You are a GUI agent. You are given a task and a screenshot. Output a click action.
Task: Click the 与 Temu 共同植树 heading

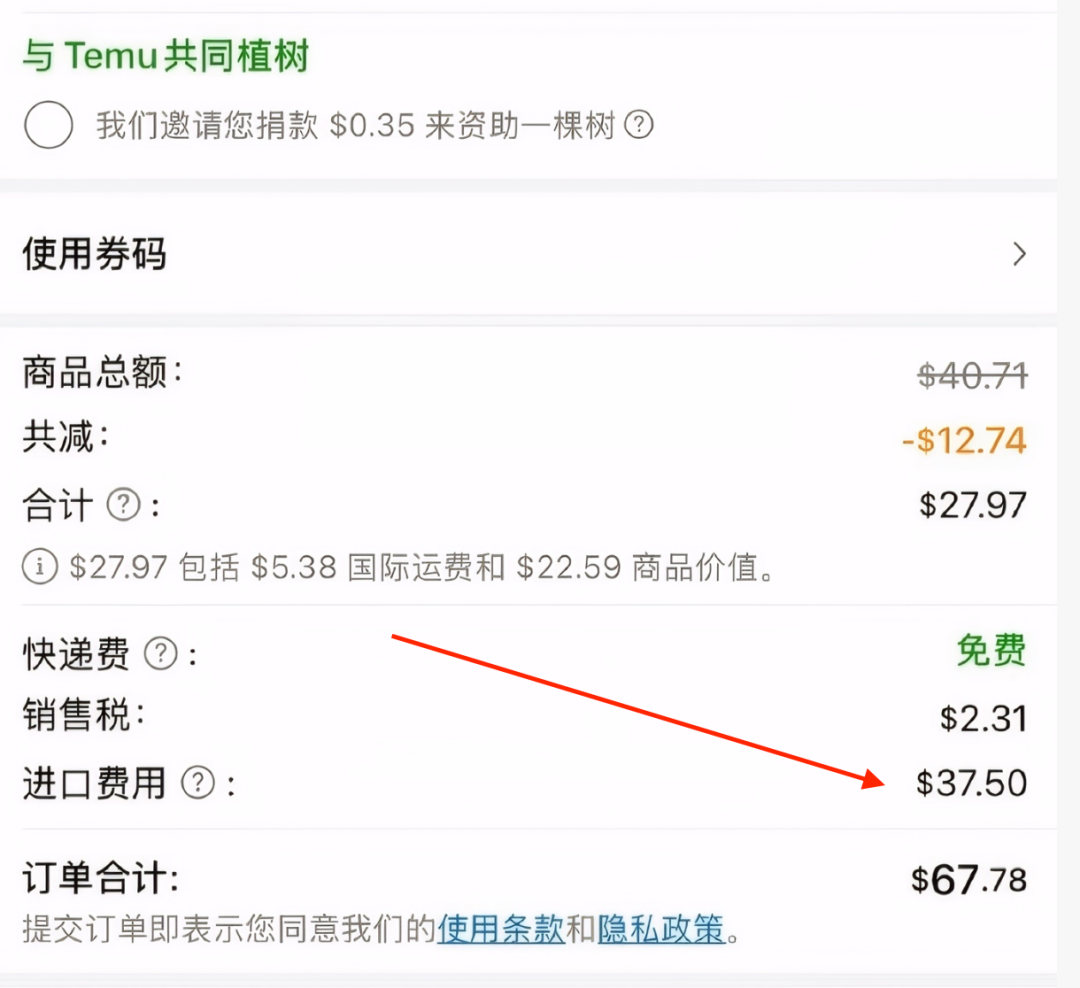click(x=166, y=55)
